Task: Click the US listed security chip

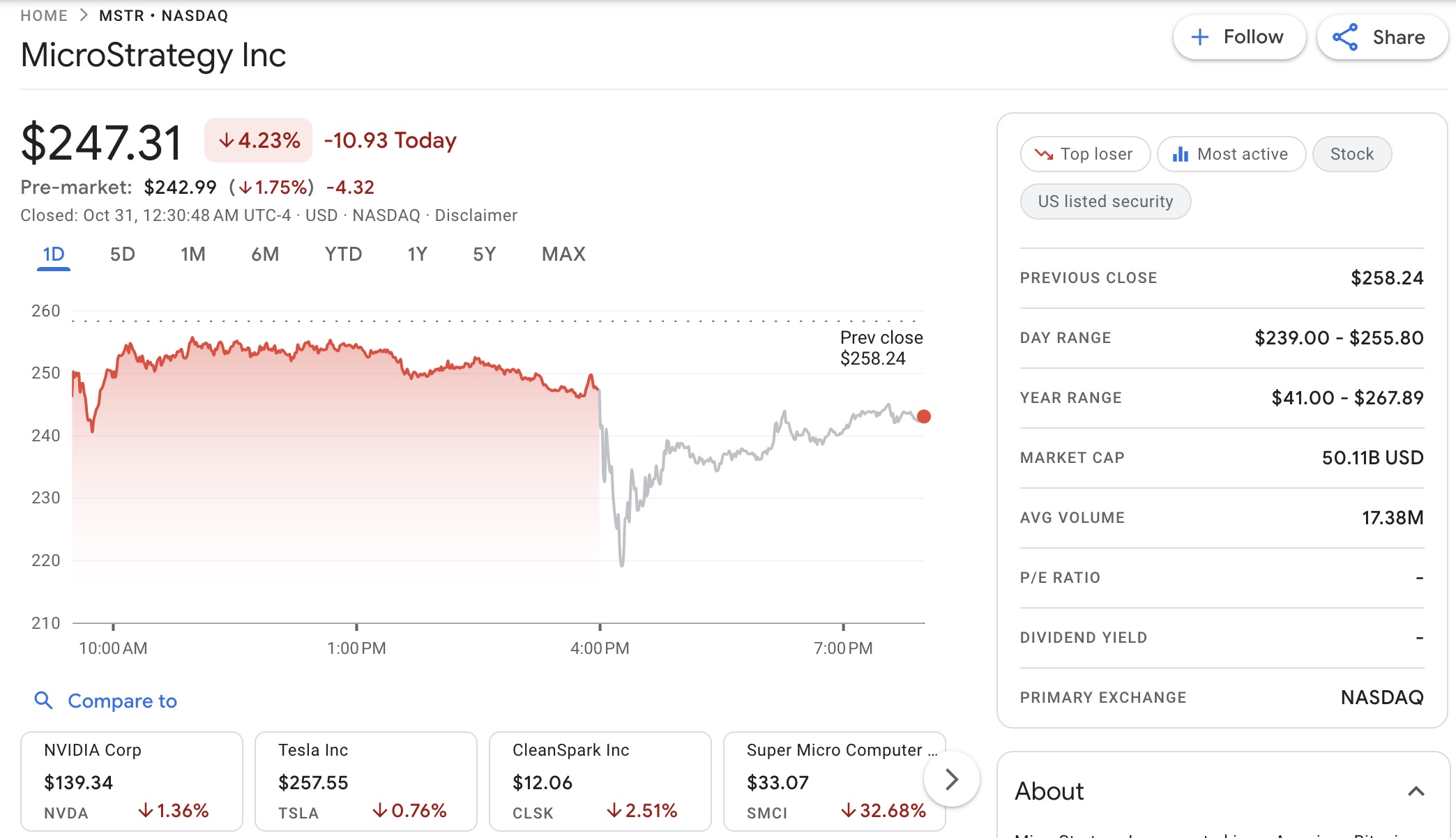Action: tap(1105, 201)
